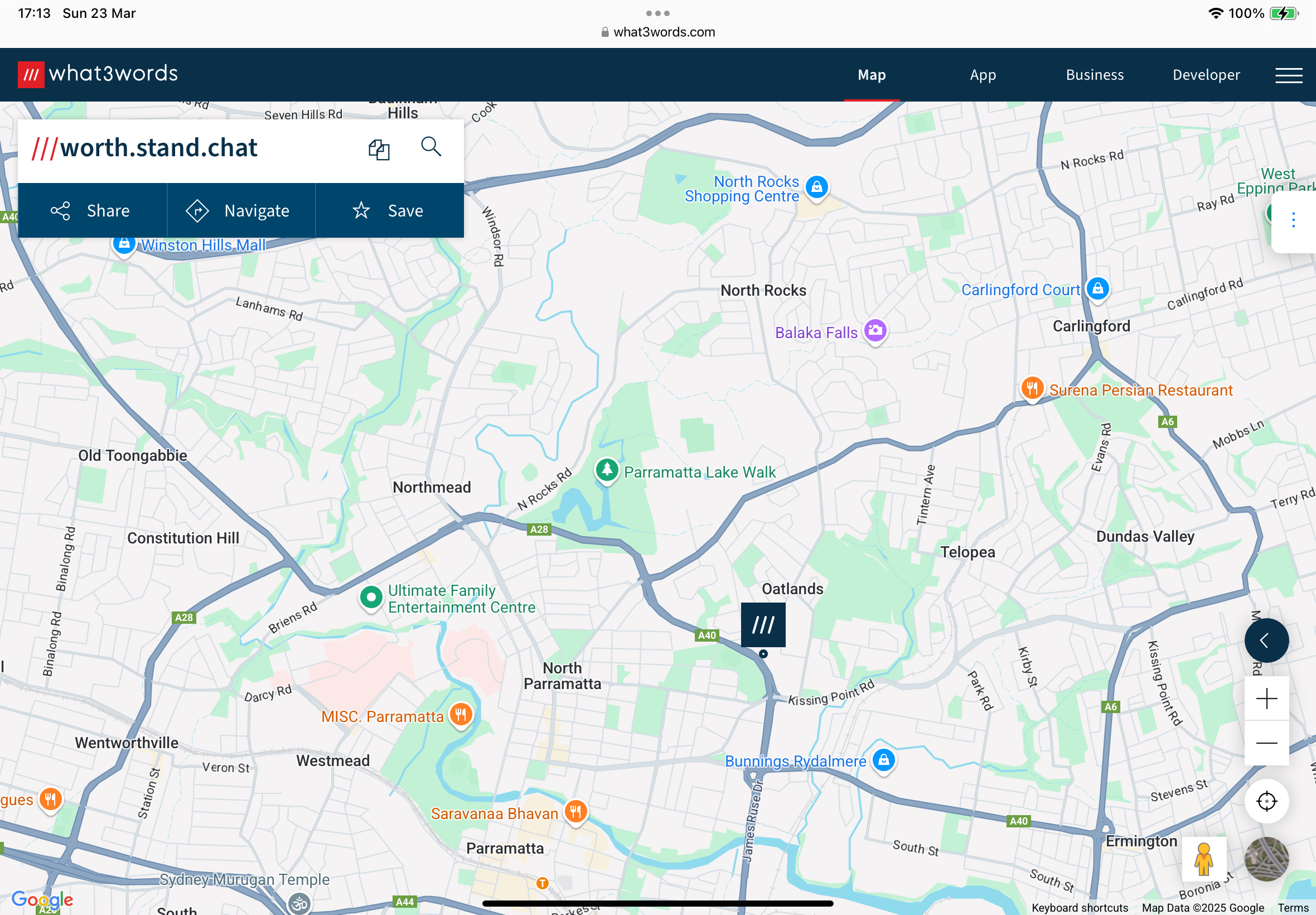Select Sydney Murugan Temple pin
Image resolution: width=1316 pixels, height=915 pixels.
pos(298,904)
